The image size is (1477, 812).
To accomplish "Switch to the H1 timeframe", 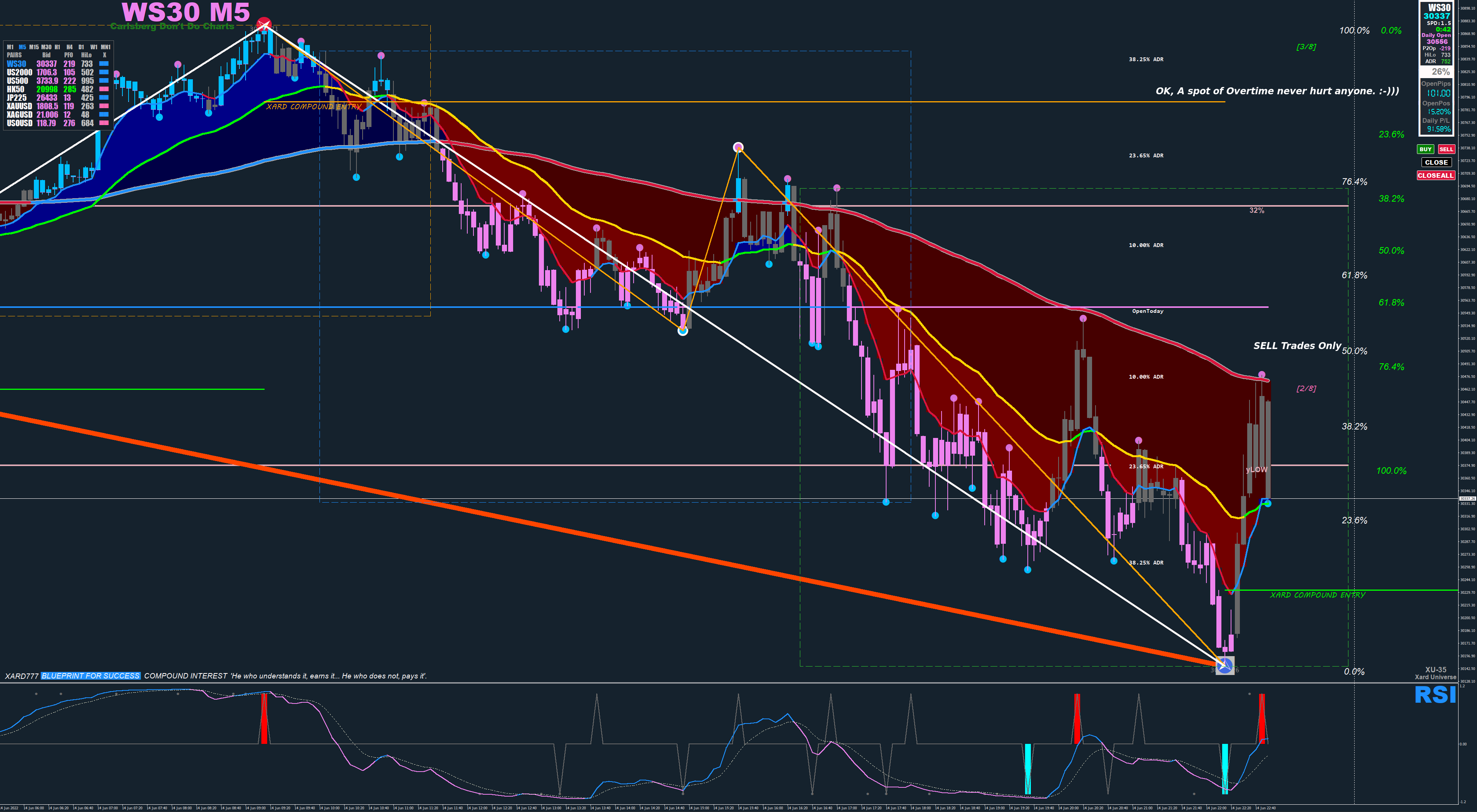I will pyautogui.click(x=57, y=47).
